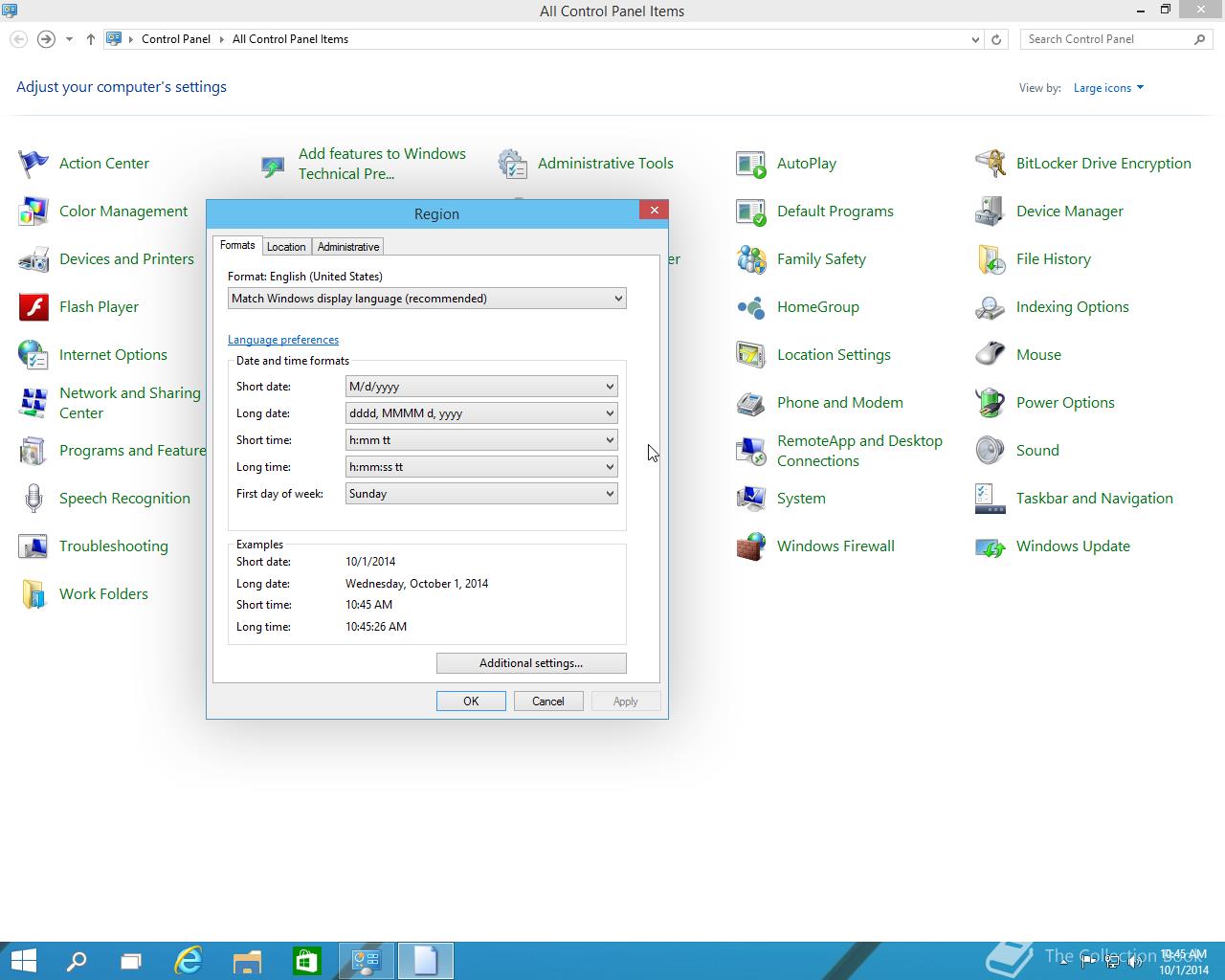Expand the Format language dropdown
Image resolution: width=1225 pixels, height=980 pixels.
click(x=427, y=299)
